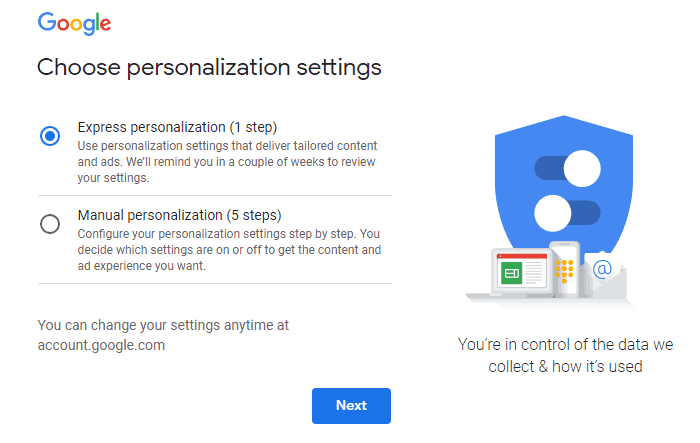Viewport: 700px width, 443px height.
Task: Click the green slide icon on the laptop
Action: tap(511, 274)
